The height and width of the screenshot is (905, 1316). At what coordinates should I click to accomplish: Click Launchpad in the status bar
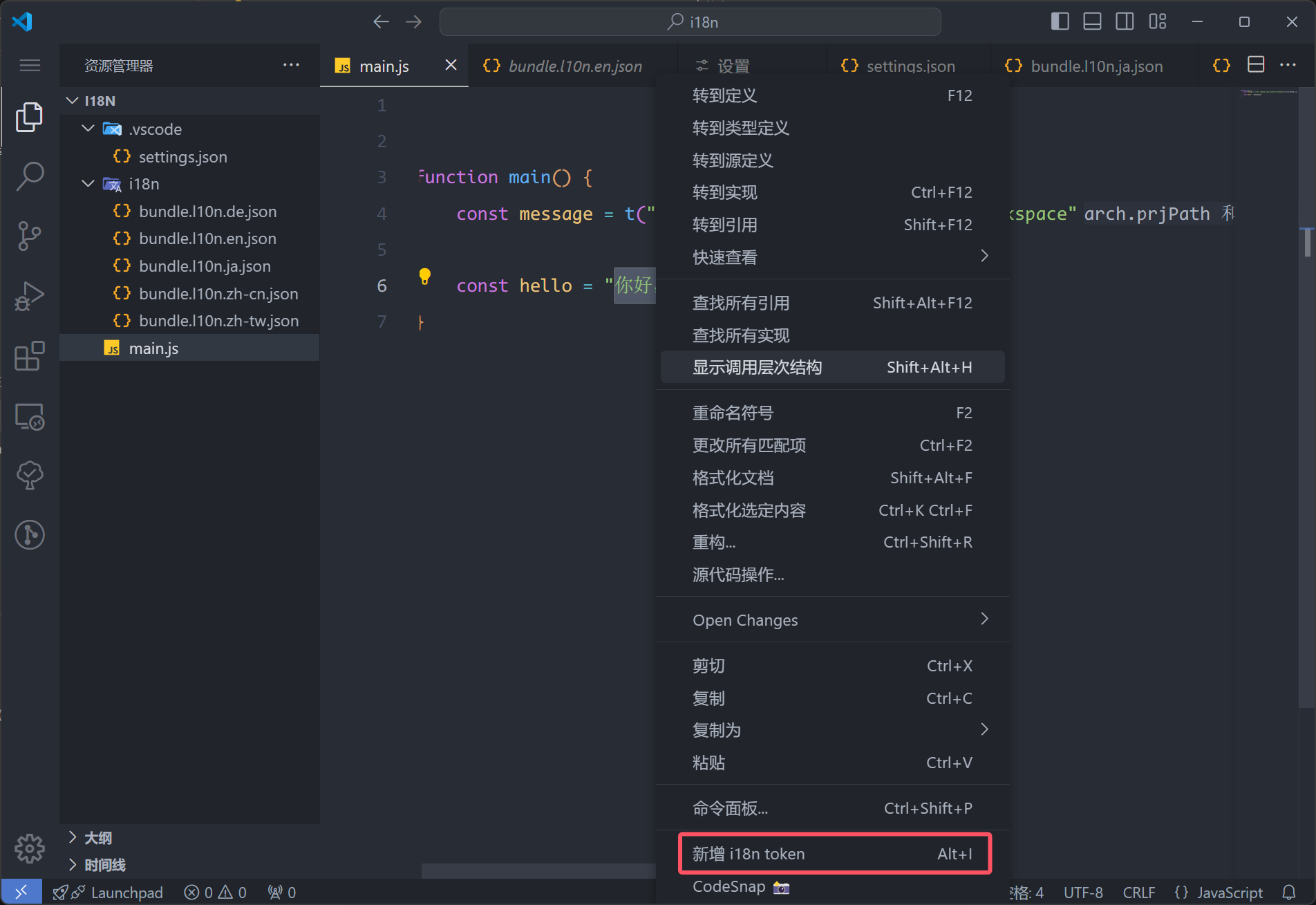coord(108,892)
